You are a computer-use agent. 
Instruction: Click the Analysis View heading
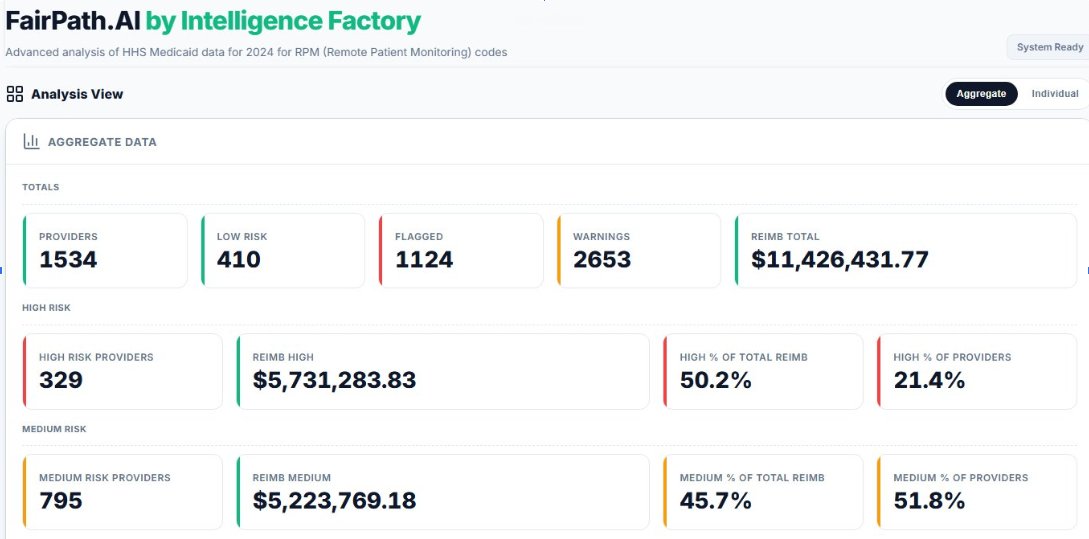click(x=77, y=94)
